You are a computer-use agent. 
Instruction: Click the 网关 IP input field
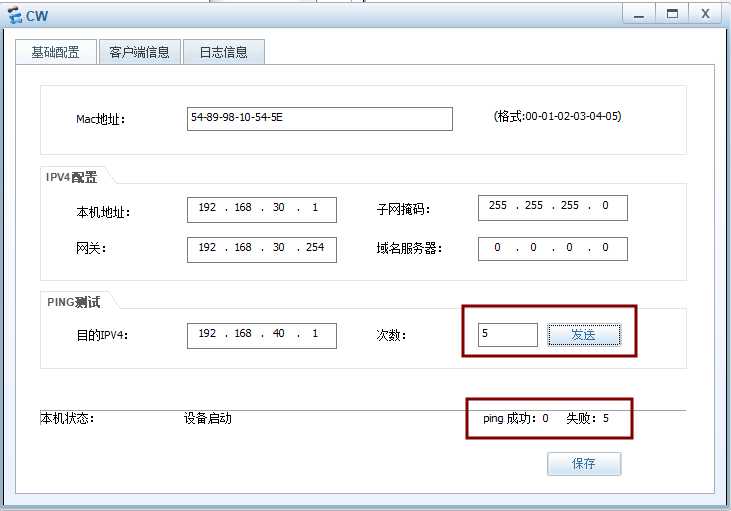pyautogui.click(x=262, y=250)
